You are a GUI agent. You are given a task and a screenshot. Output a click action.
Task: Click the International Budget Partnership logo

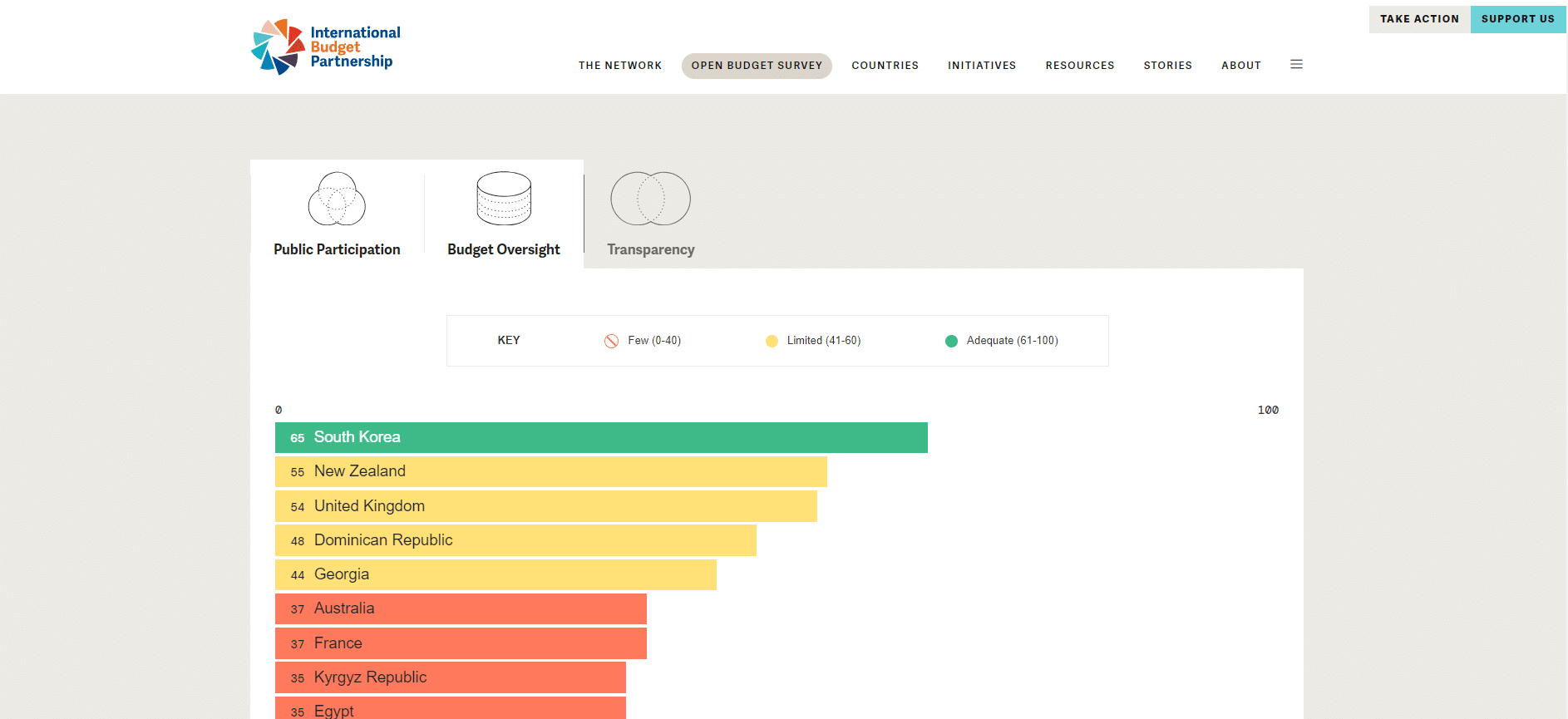click(326, 47)
